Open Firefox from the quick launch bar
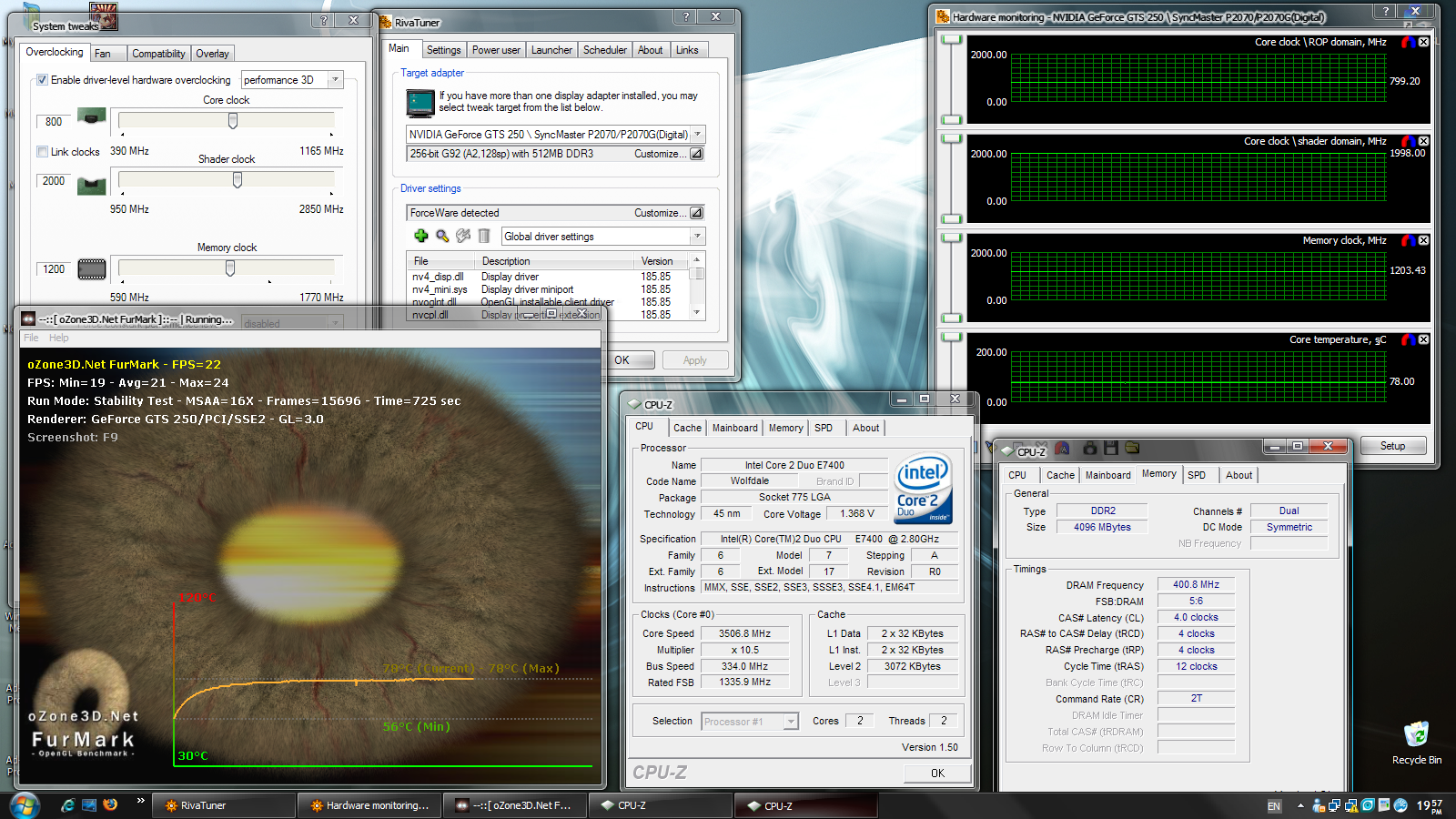 coord(110,804)
